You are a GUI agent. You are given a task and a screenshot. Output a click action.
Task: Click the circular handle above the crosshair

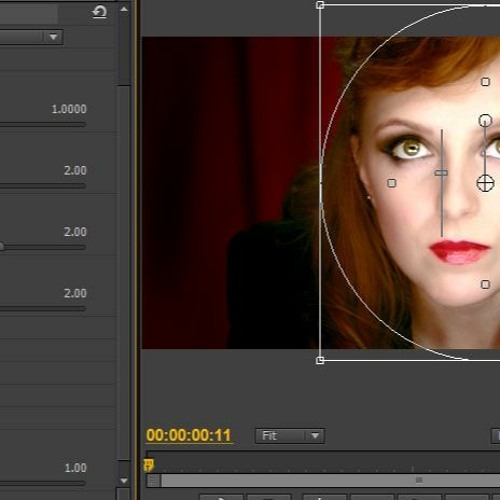(485, 120)
